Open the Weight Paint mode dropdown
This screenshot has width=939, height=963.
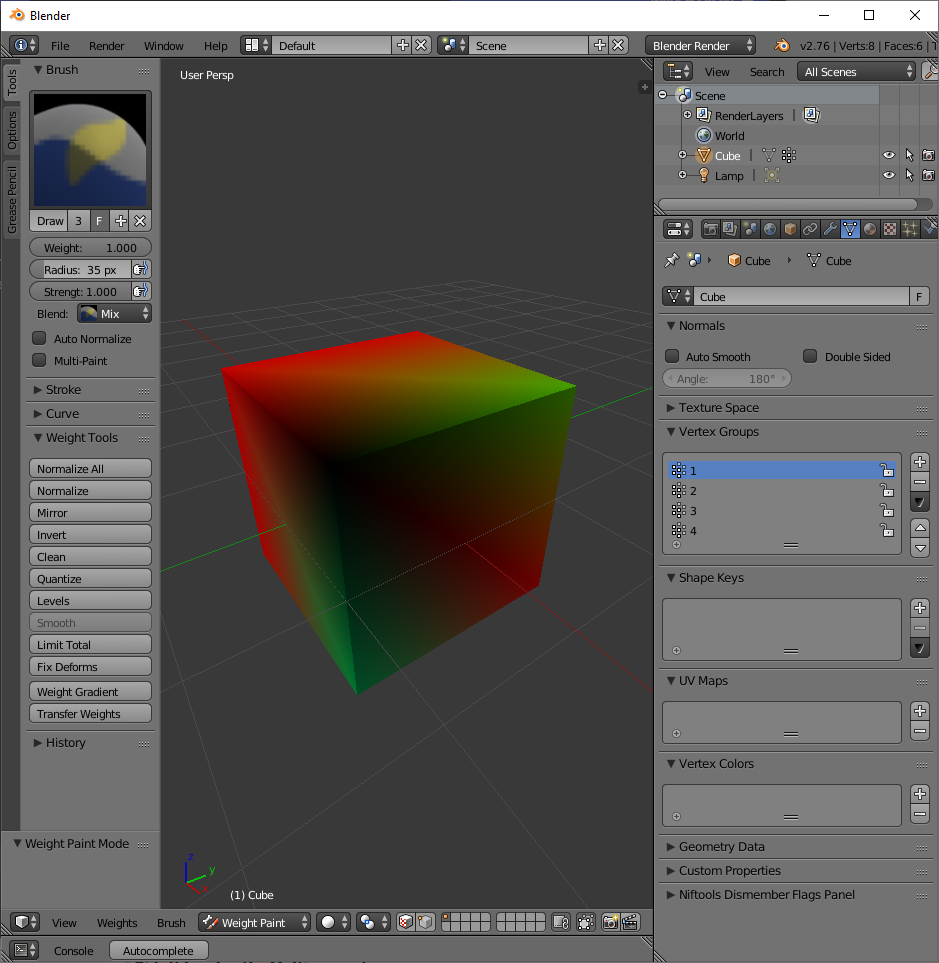pos(254,922)
